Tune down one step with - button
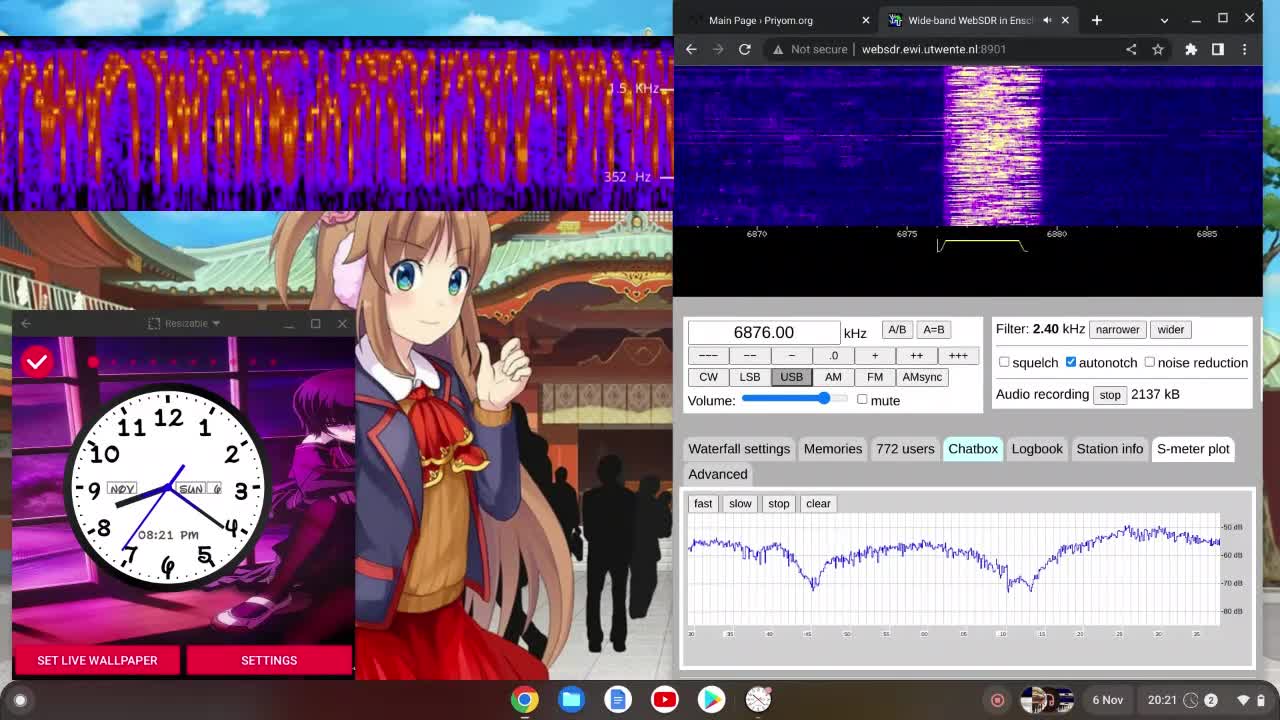 tap(792, 355)
